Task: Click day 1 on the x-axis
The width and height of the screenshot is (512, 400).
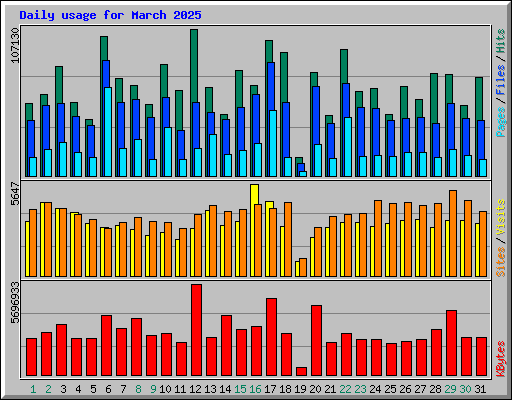Action: pyautogui.click(x=33, y=389)
